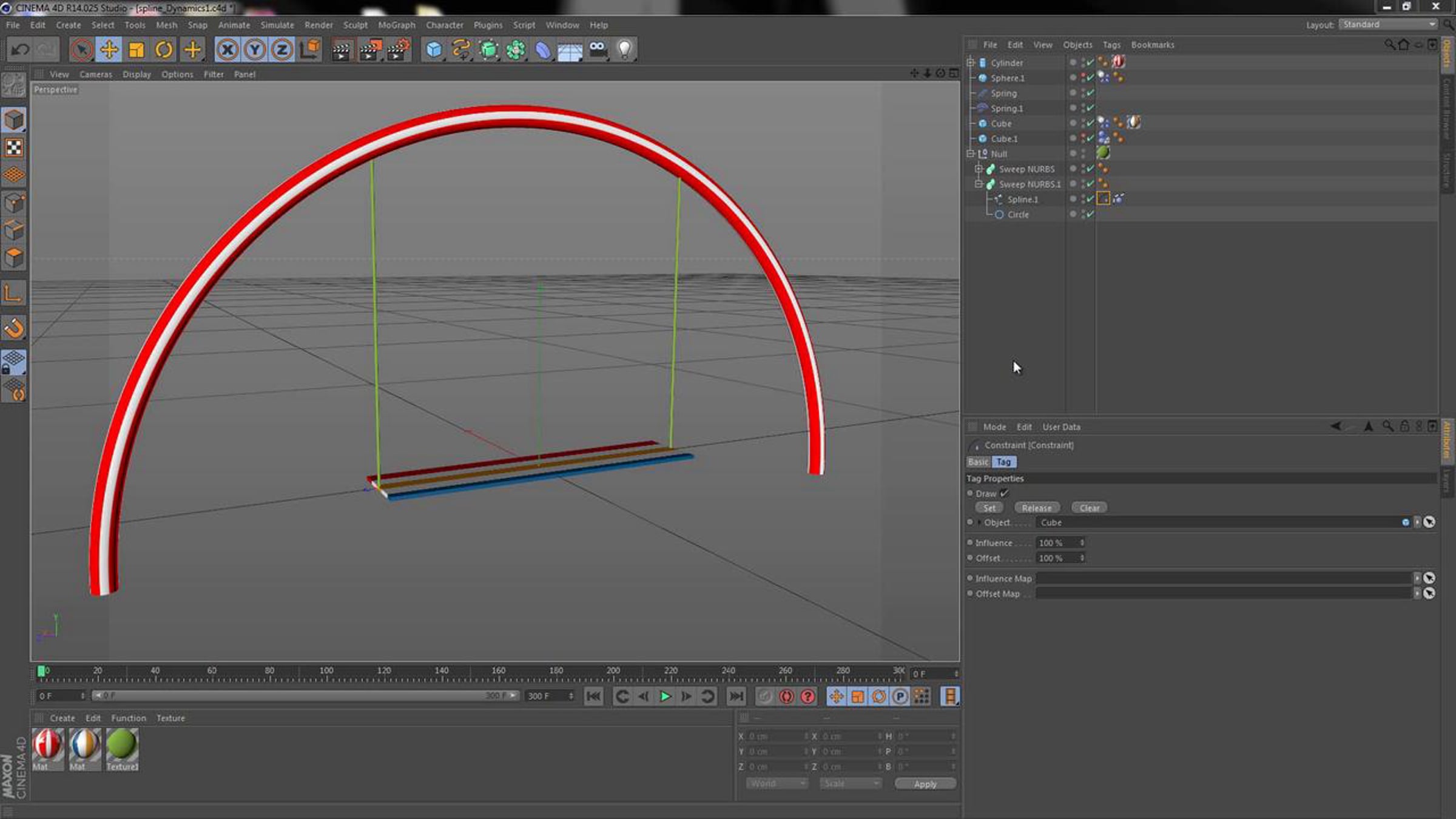This screenshot has width=1456, height=819.
Task: Open the Simulate menu
Action: (x=277, y=25)
